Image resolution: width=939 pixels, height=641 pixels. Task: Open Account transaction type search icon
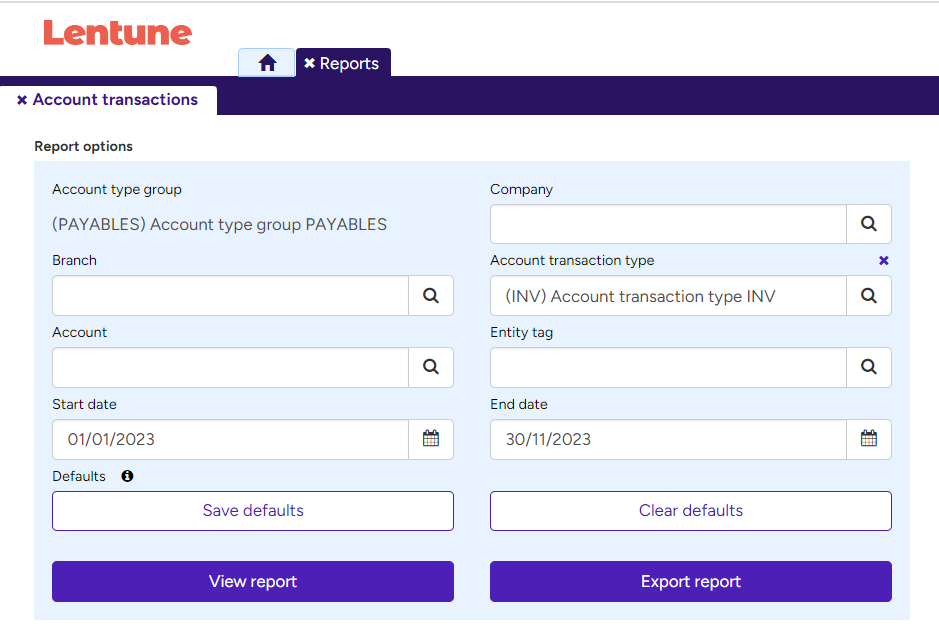coord(868,295)
